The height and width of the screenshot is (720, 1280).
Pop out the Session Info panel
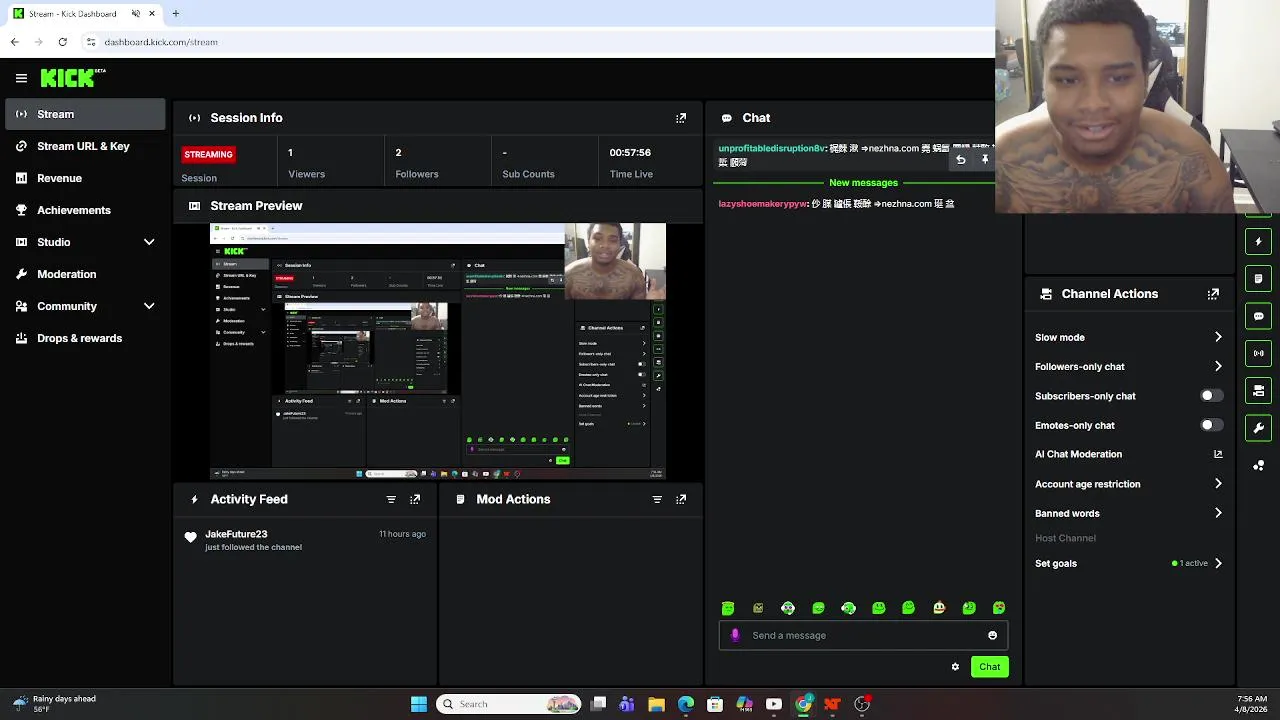(681, 118)
